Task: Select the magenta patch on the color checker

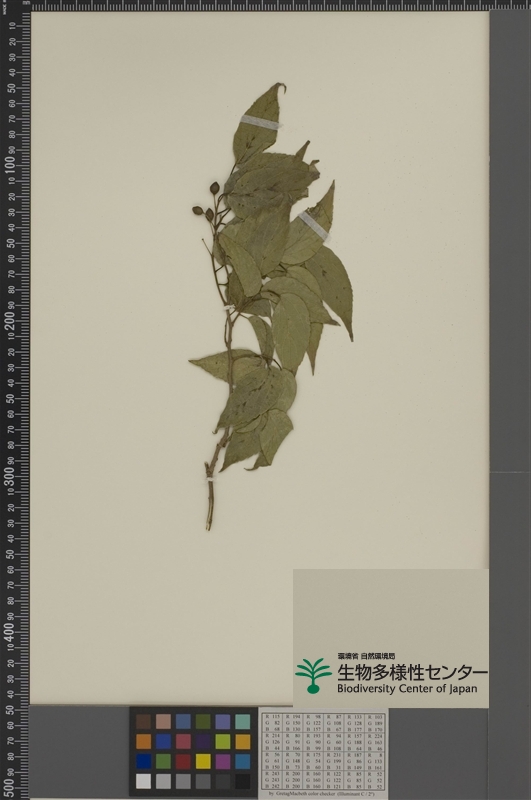Action: click(223, 761)
